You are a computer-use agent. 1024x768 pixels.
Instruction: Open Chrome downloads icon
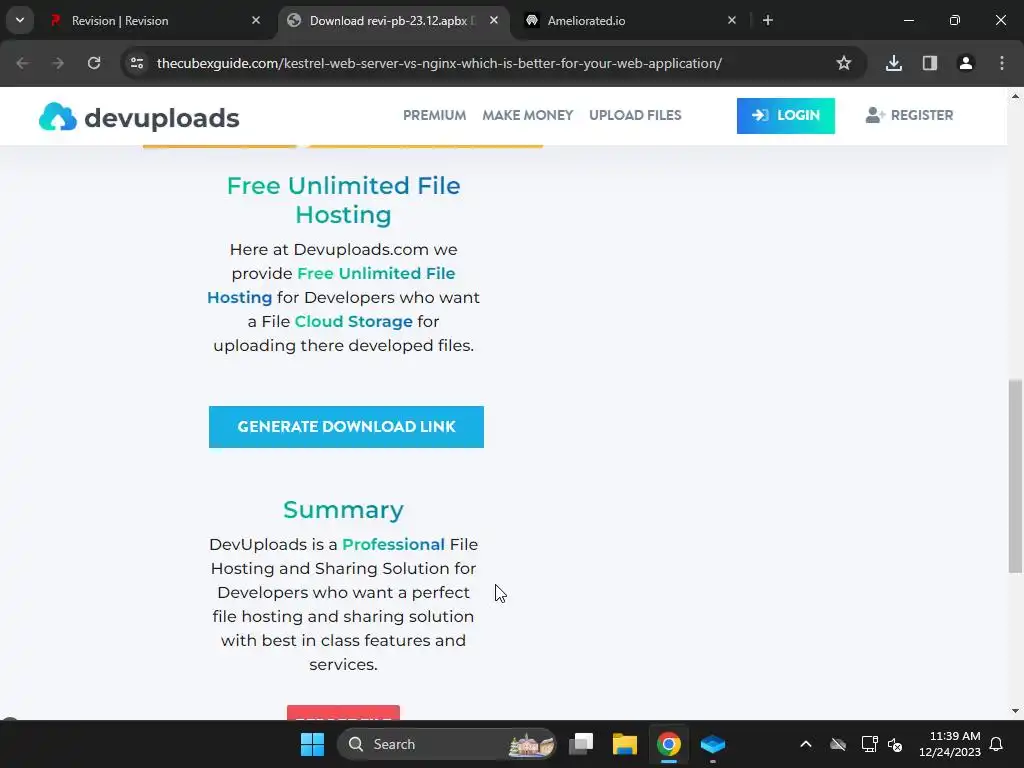point(894,63)
